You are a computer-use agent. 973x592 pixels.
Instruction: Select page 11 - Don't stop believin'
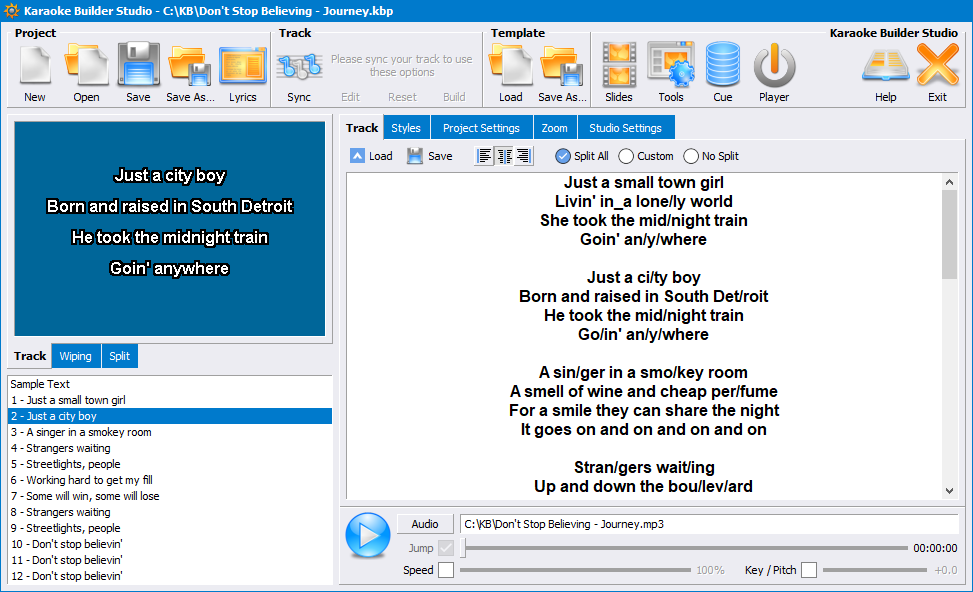coord(169,560)
